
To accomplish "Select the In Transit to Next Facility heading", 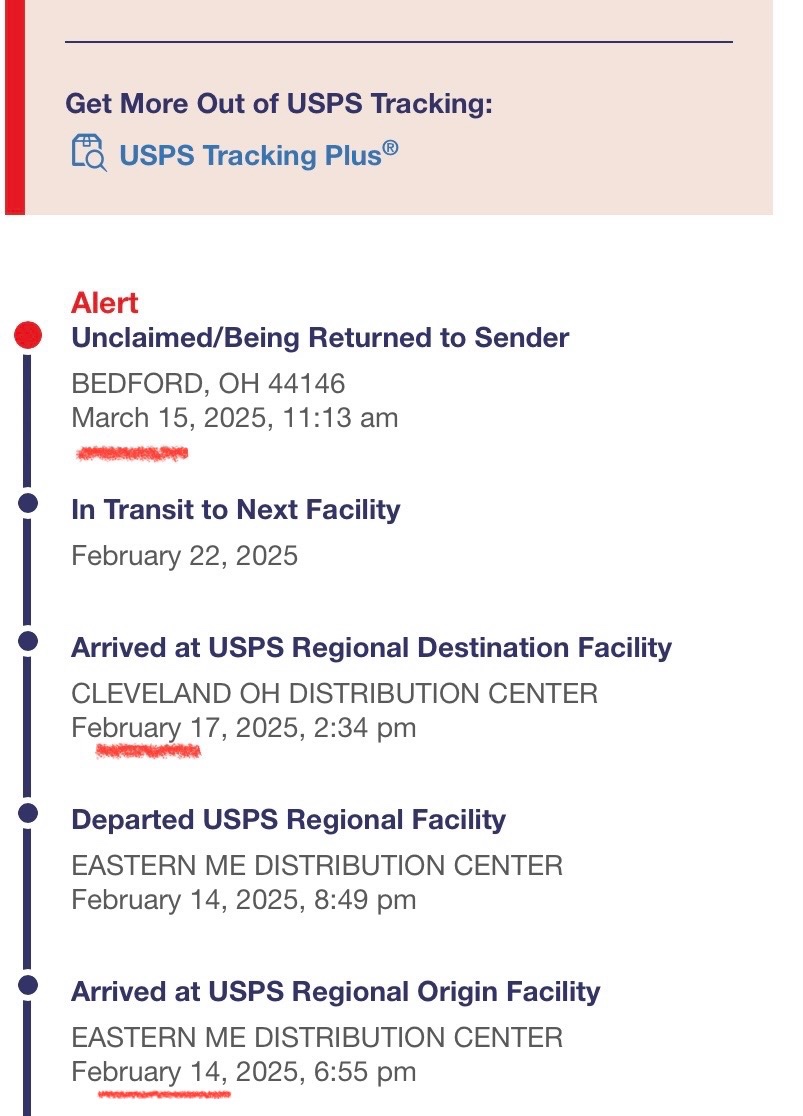I will (236, 510).
